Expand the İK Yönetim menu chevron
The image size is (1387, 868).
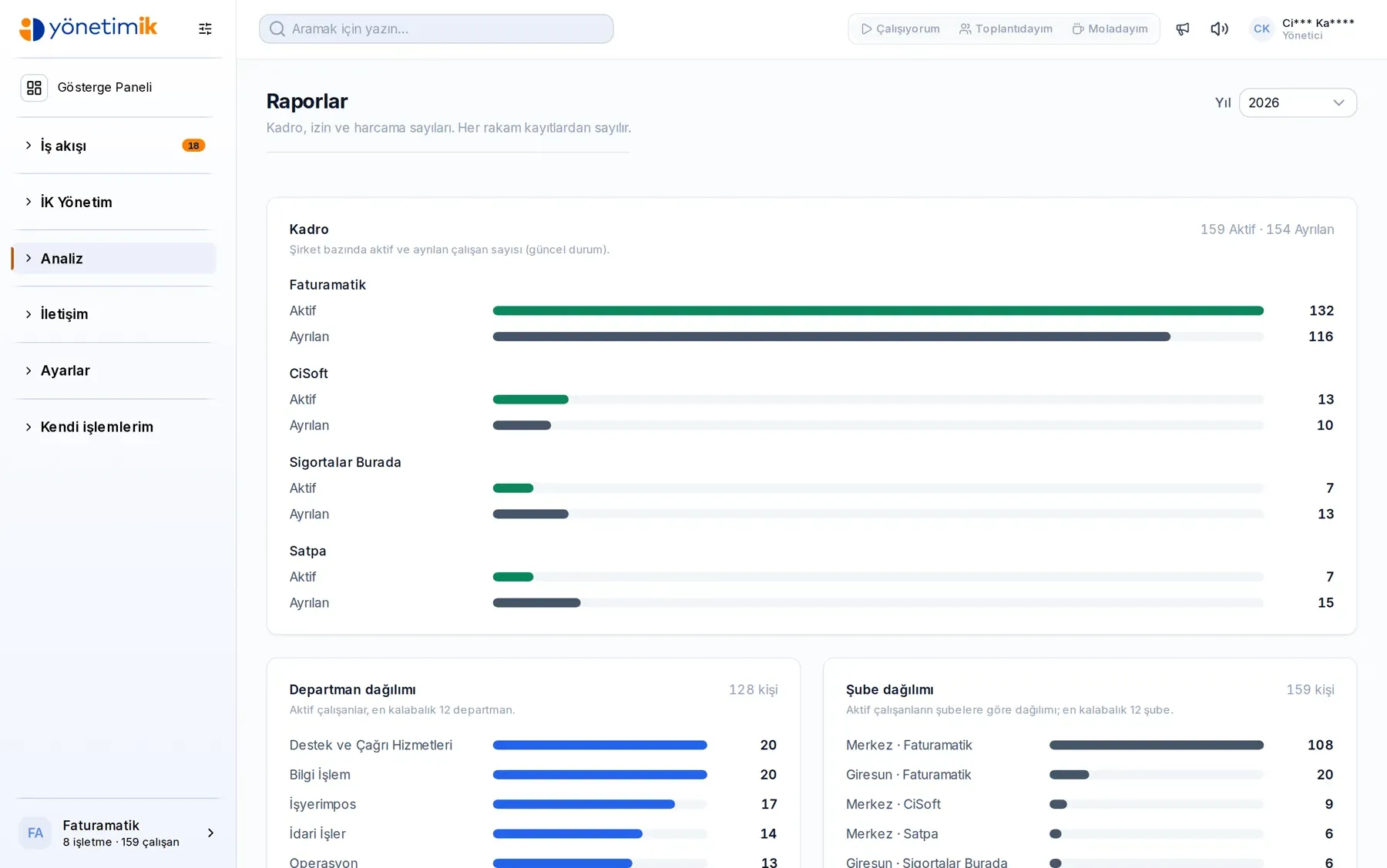pos(29,202)
